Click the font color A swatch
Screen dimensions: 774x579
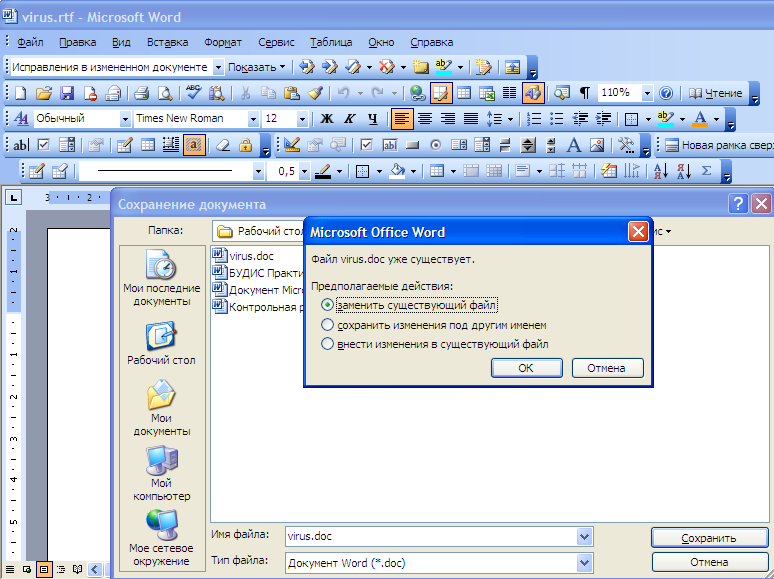[700, 118]
